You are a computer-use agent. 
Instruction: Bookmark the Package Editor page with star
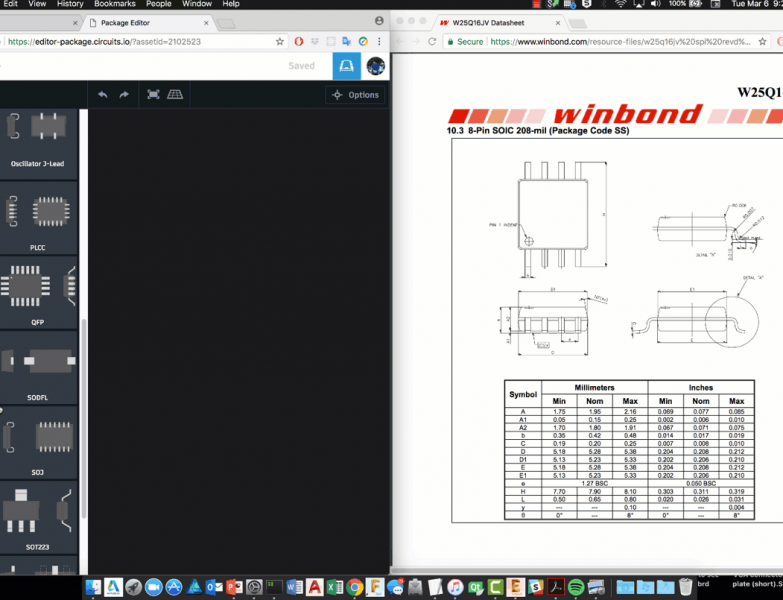(x=280, y=41)
